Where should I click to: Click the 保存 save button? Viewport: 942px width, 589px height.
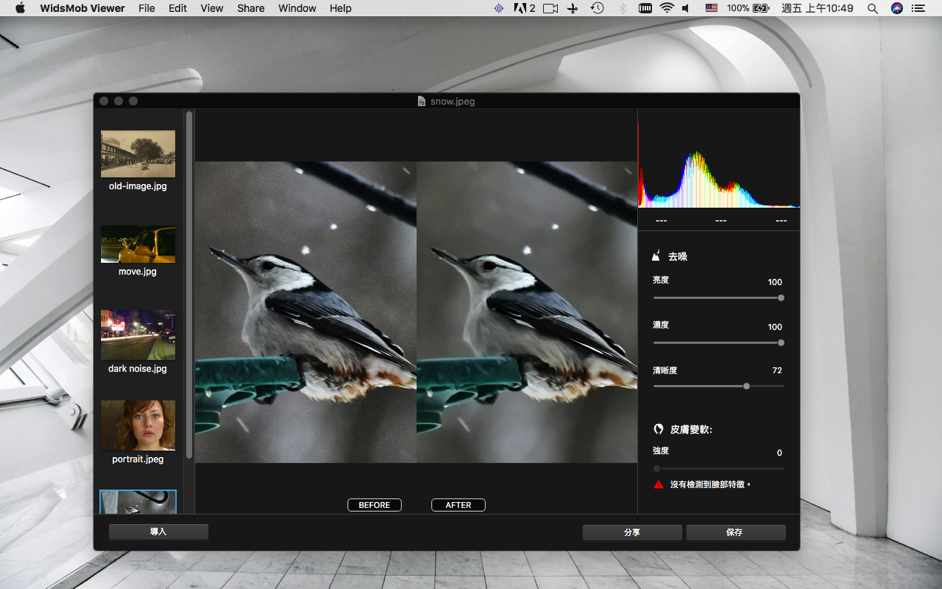coord(736,533)
